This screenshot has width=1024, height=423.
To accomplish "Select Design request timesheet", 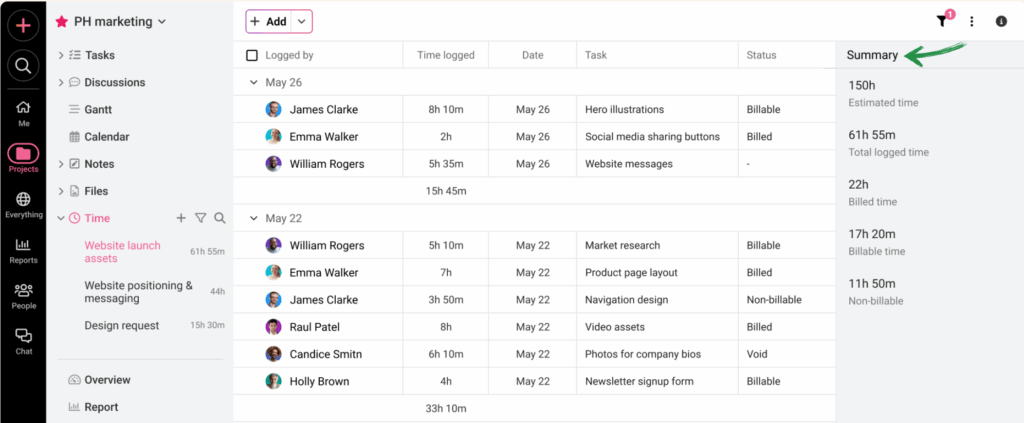I will pos(121,326).
